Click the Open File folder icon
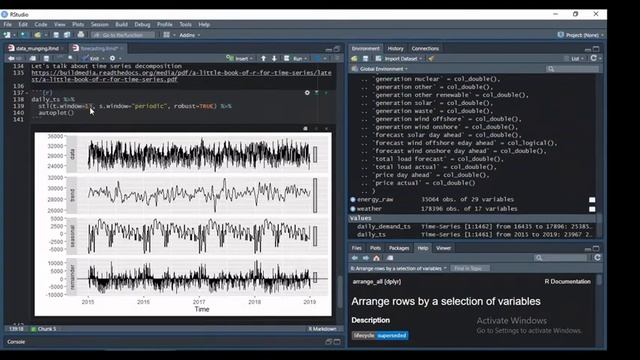This screenshot has width=640, height=360. pyautogui.click(x=37, y=35)
